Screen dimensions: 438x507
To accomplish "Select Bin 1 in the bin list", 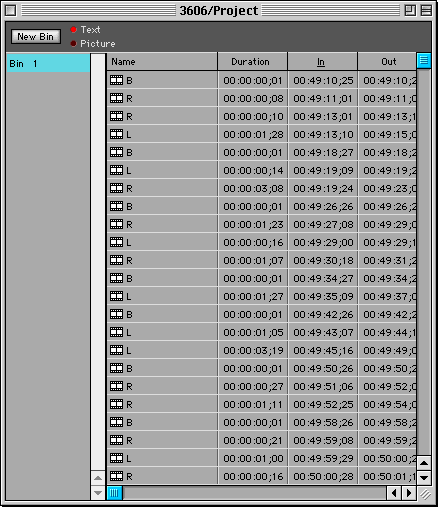I will click(48, 63).
